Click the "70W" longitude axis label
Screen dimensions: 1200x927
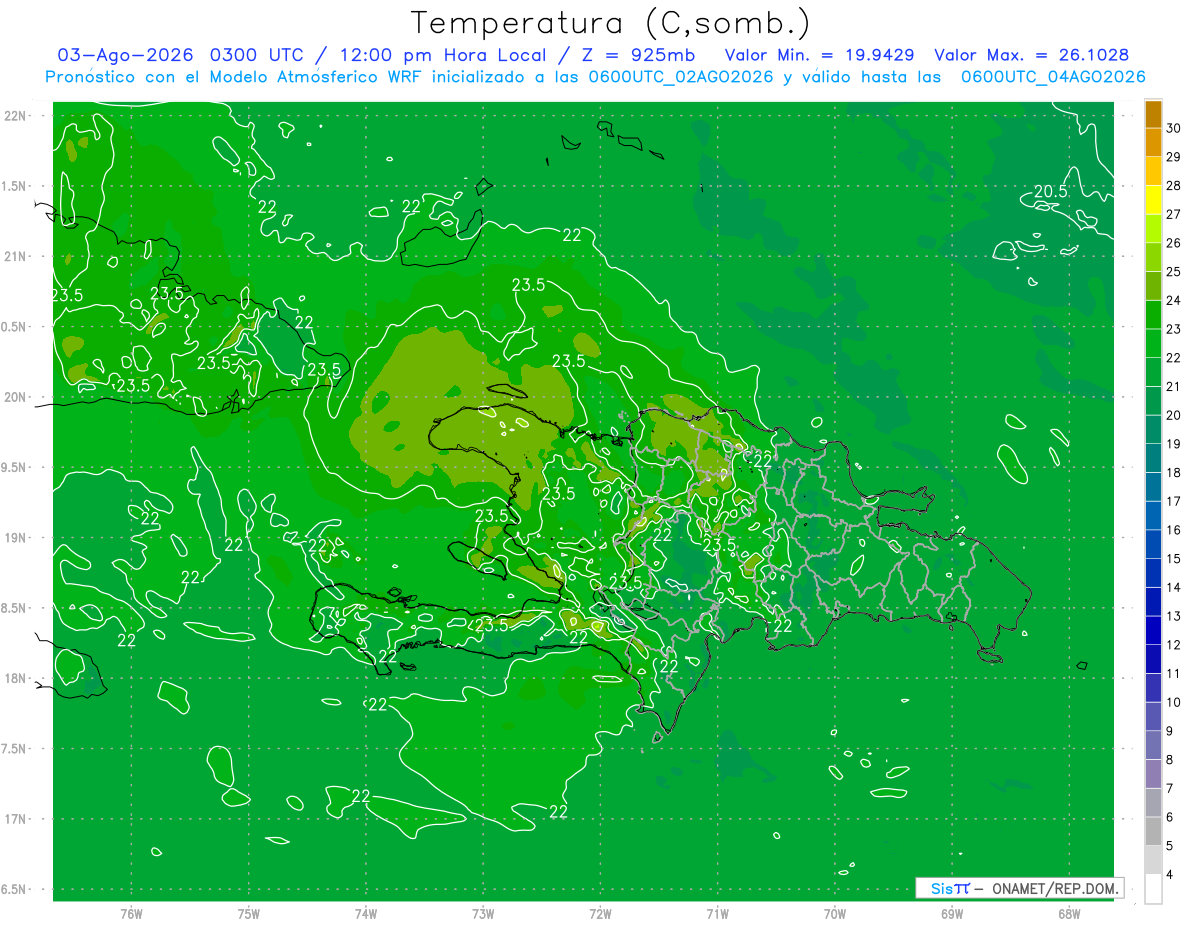(x=835, y=914)
